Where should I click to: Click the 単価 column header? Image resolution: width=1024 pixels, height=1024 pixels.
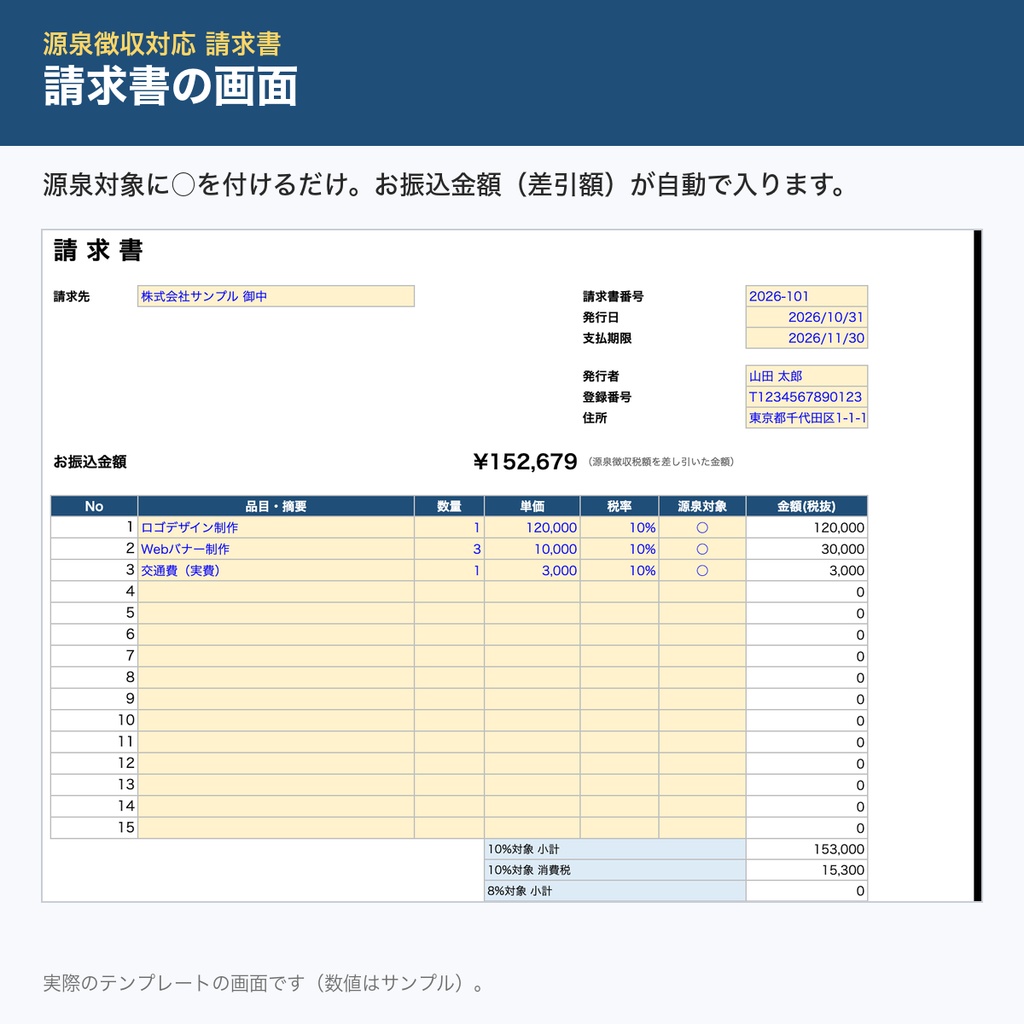coord(532,506)
